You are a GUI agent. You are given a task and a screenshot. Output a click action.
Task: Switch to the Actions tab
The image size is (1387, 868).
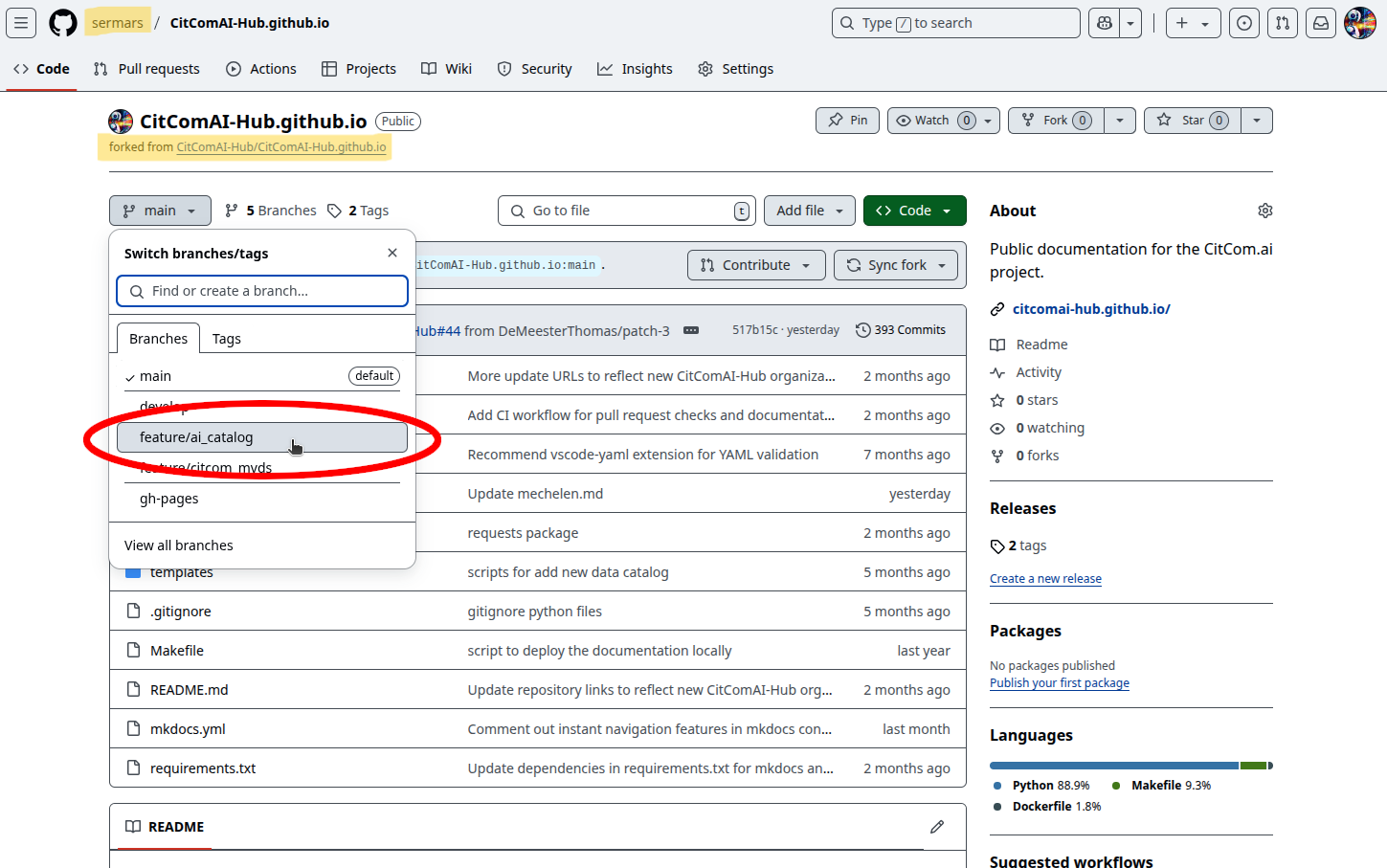pyautogui.click(x=261, y=69)
